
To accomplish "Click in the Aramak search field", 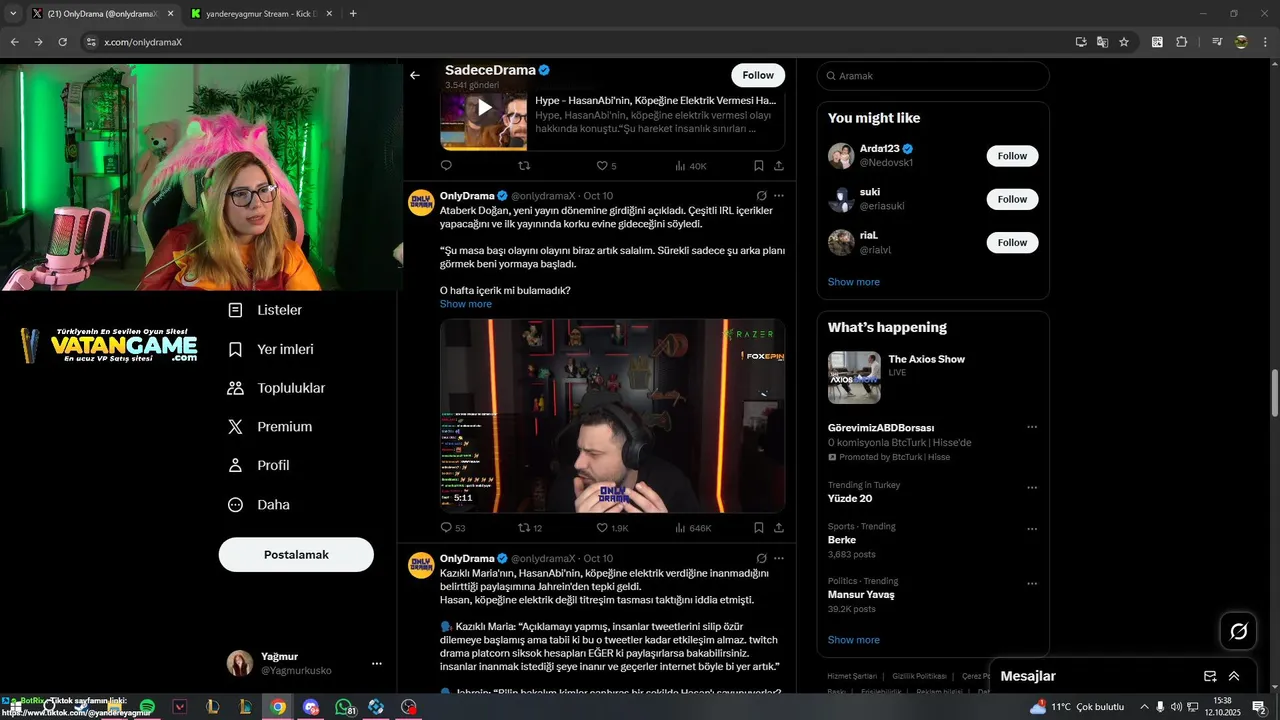I will 933,76.
